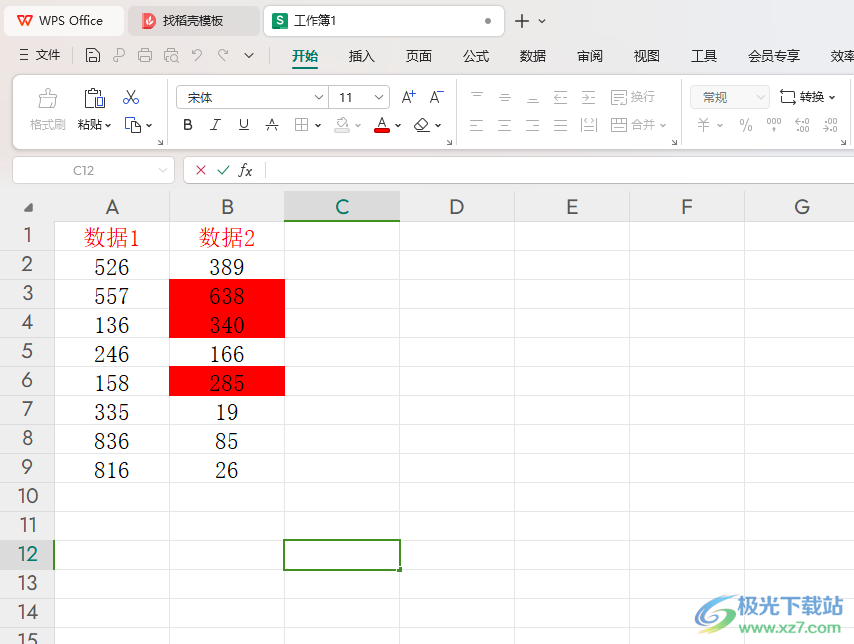The width and height of the screenshot is (854, 644).
Task: Align text left horizontally
Action: tap(477, 125)
